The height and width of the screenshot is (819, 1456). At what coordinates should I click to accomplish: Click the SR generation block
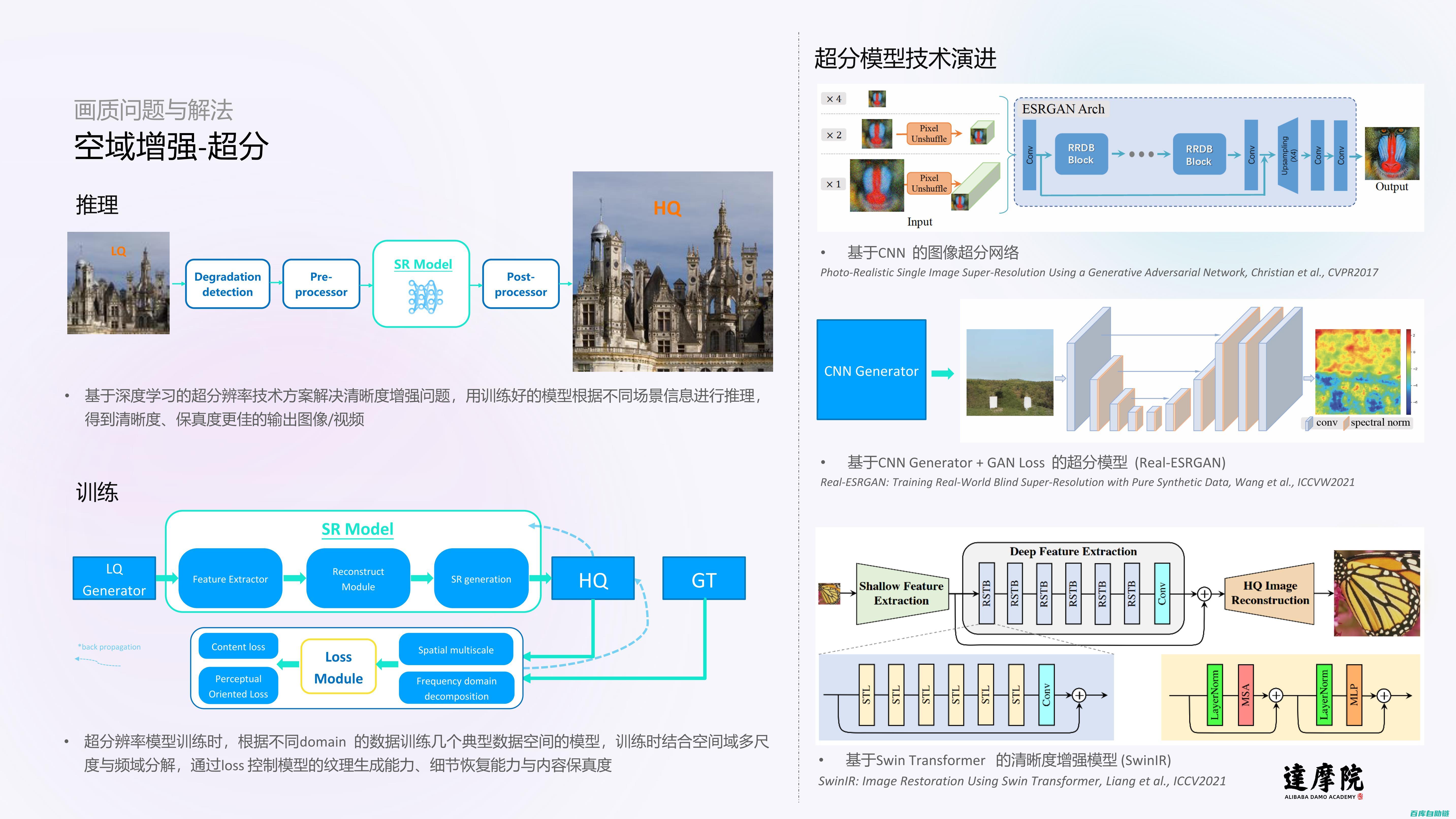[x=481, y=578]
